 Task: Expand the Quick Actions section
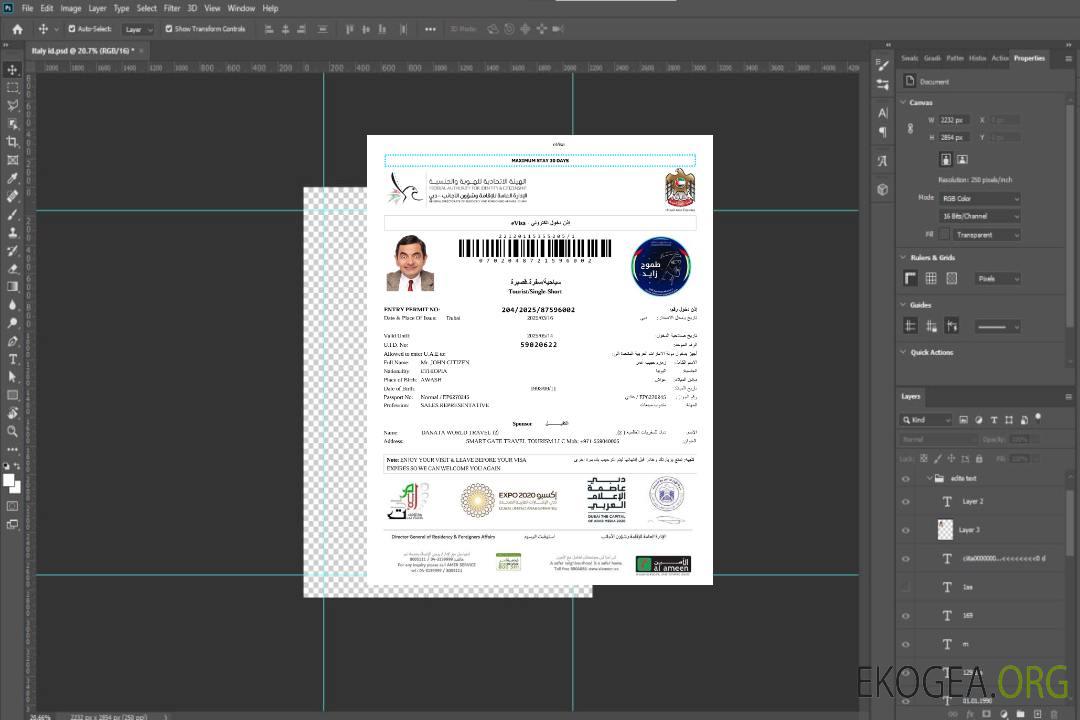(903, 352)
